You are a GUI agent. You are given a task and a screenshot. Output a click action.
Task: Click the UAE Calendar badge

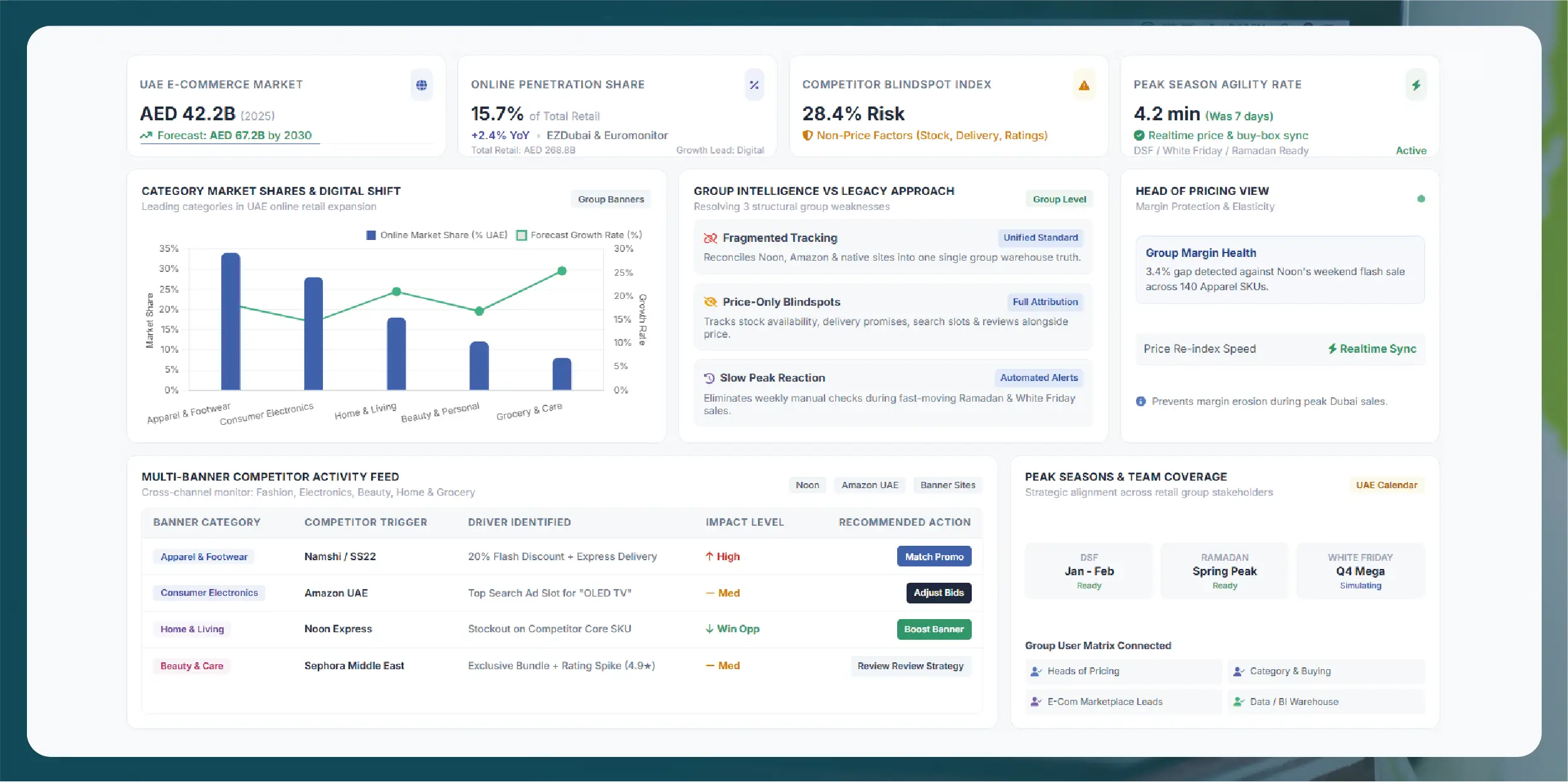click(x=1386, y=485)
